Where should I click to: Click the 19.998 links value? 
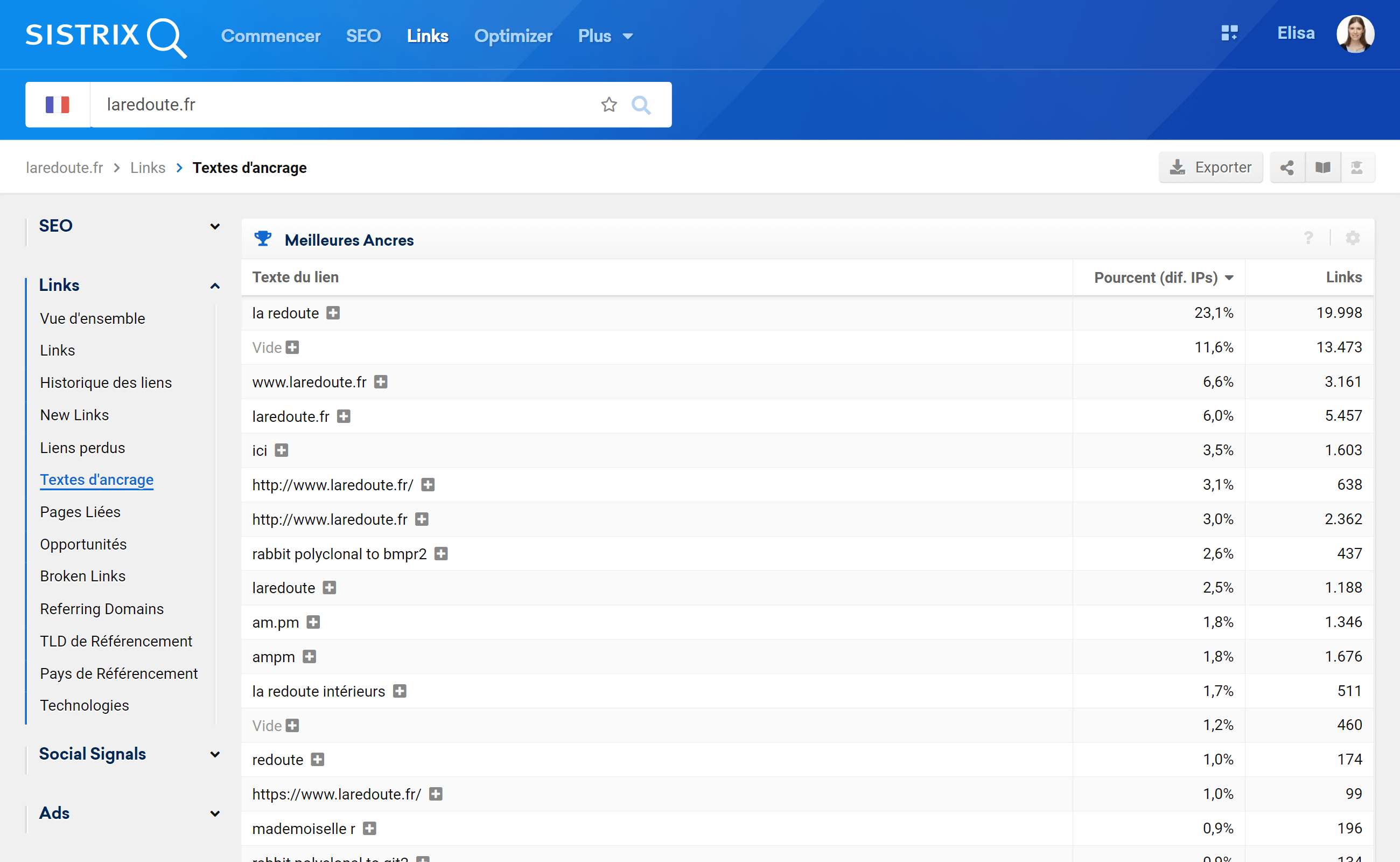1339,313
